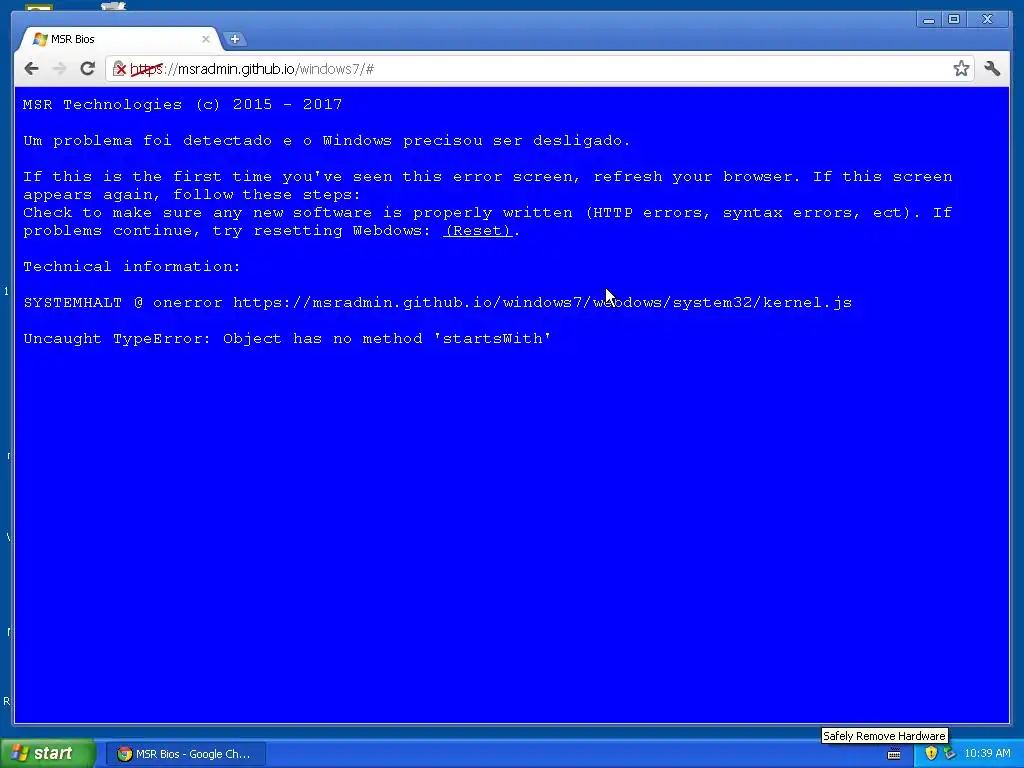Open a new tab with the plus button
1024x768 pixels.
tap(234, 39)
